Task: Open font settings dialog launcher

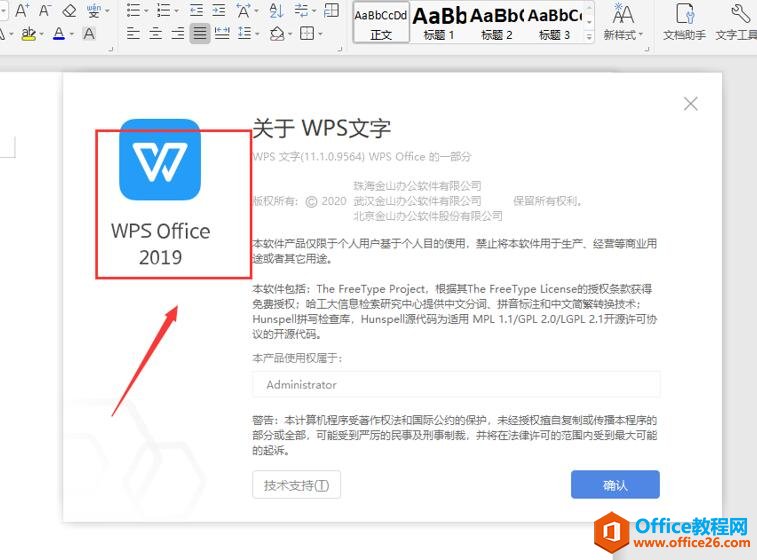Action: click(x=111, y=49)
